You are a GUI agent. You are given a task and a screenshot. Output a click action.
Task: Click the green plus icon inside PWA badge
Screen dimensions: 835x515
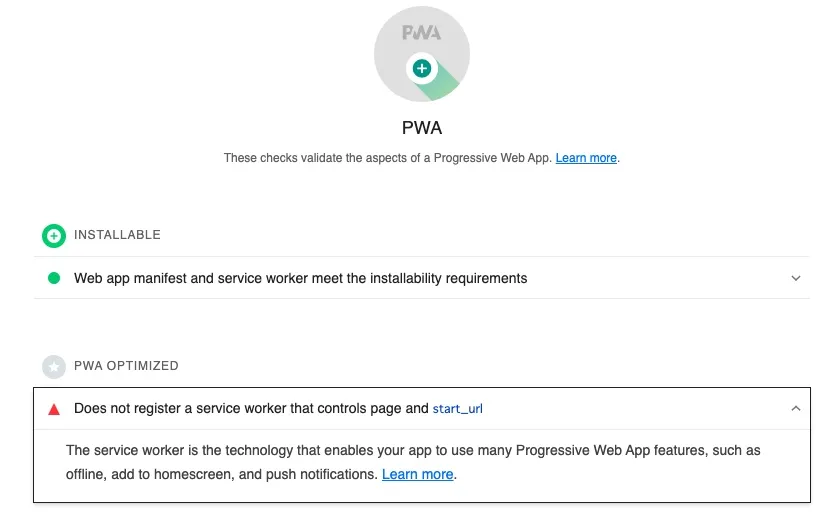point(422,68)
